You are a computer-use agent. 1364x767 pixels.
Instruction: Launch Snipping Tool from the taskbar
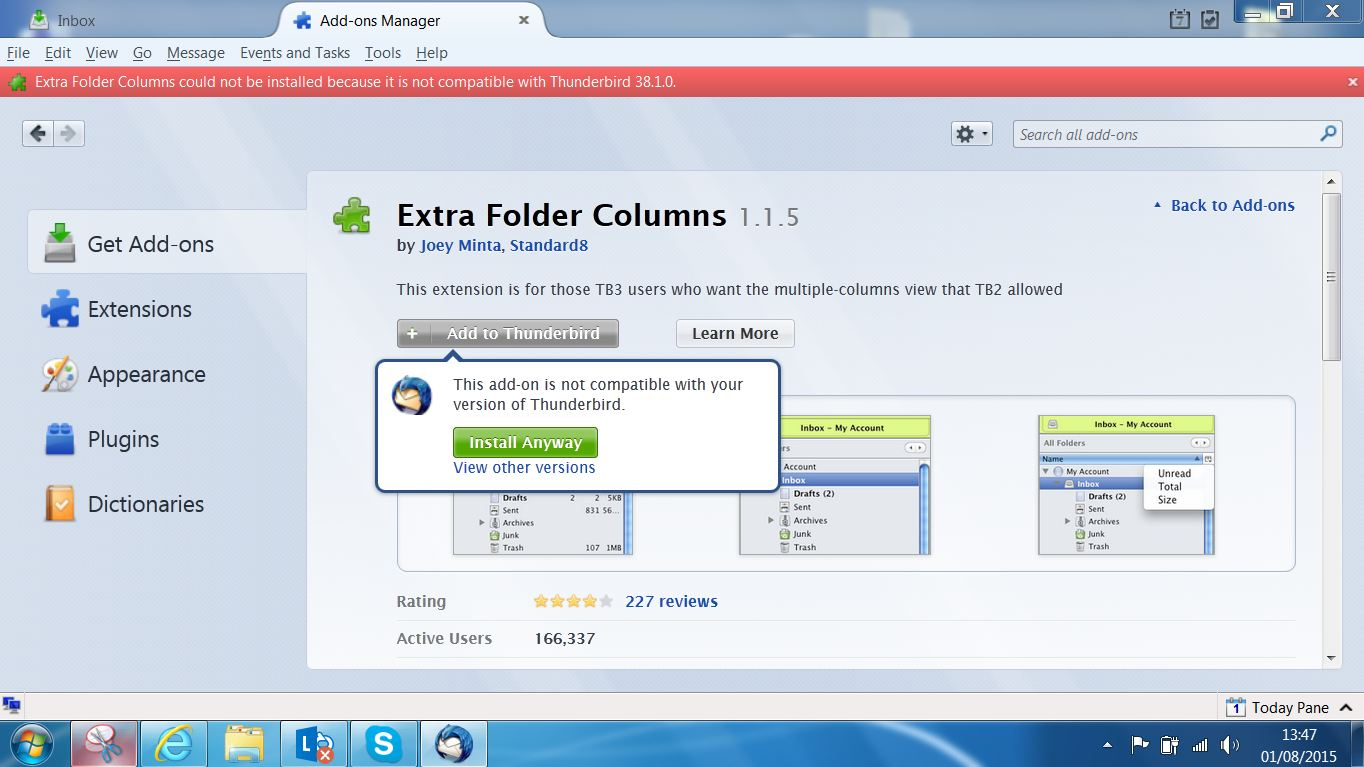tap(104, 744)
